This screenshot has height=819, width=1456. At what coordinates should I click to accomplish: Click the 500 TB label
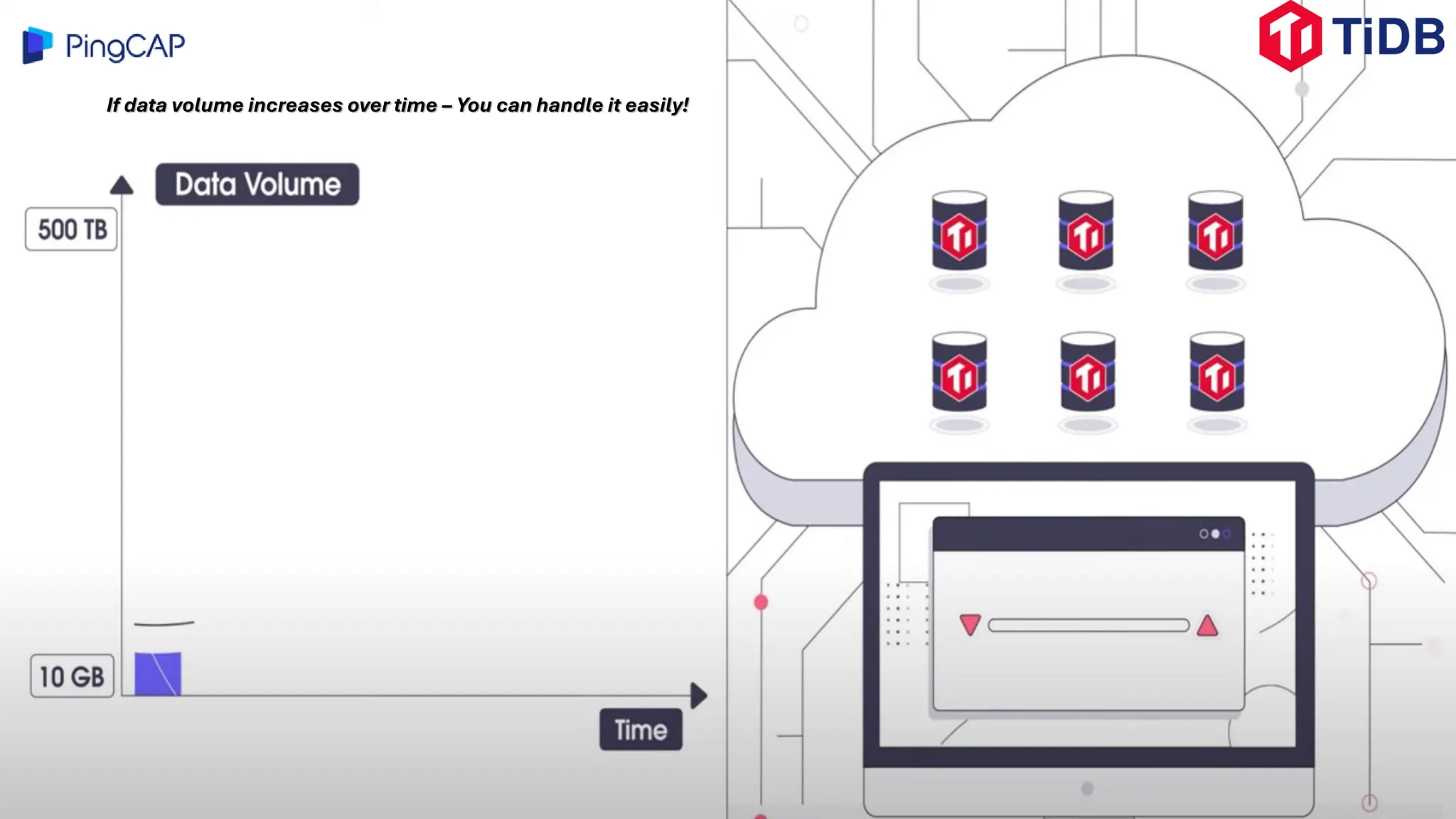(x=71, y=229)
